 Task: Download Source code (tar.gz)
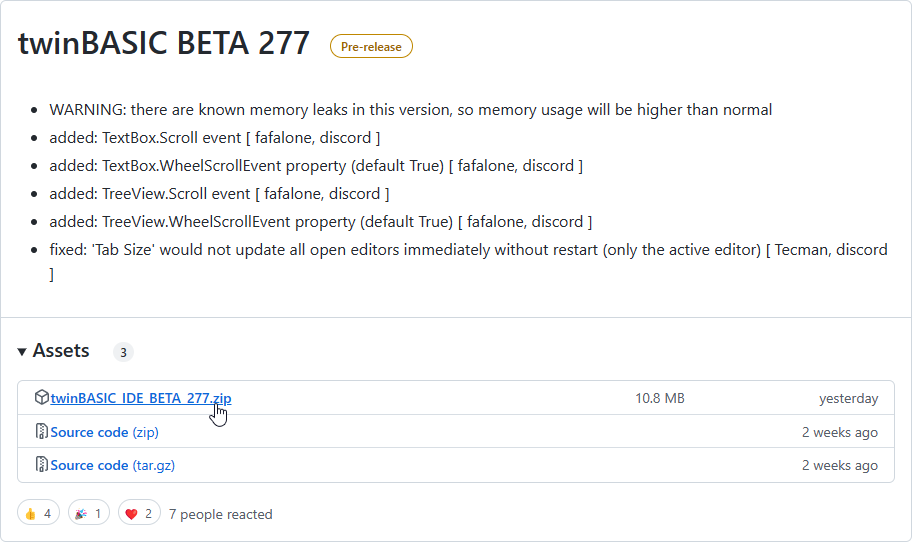click(112, 465)
